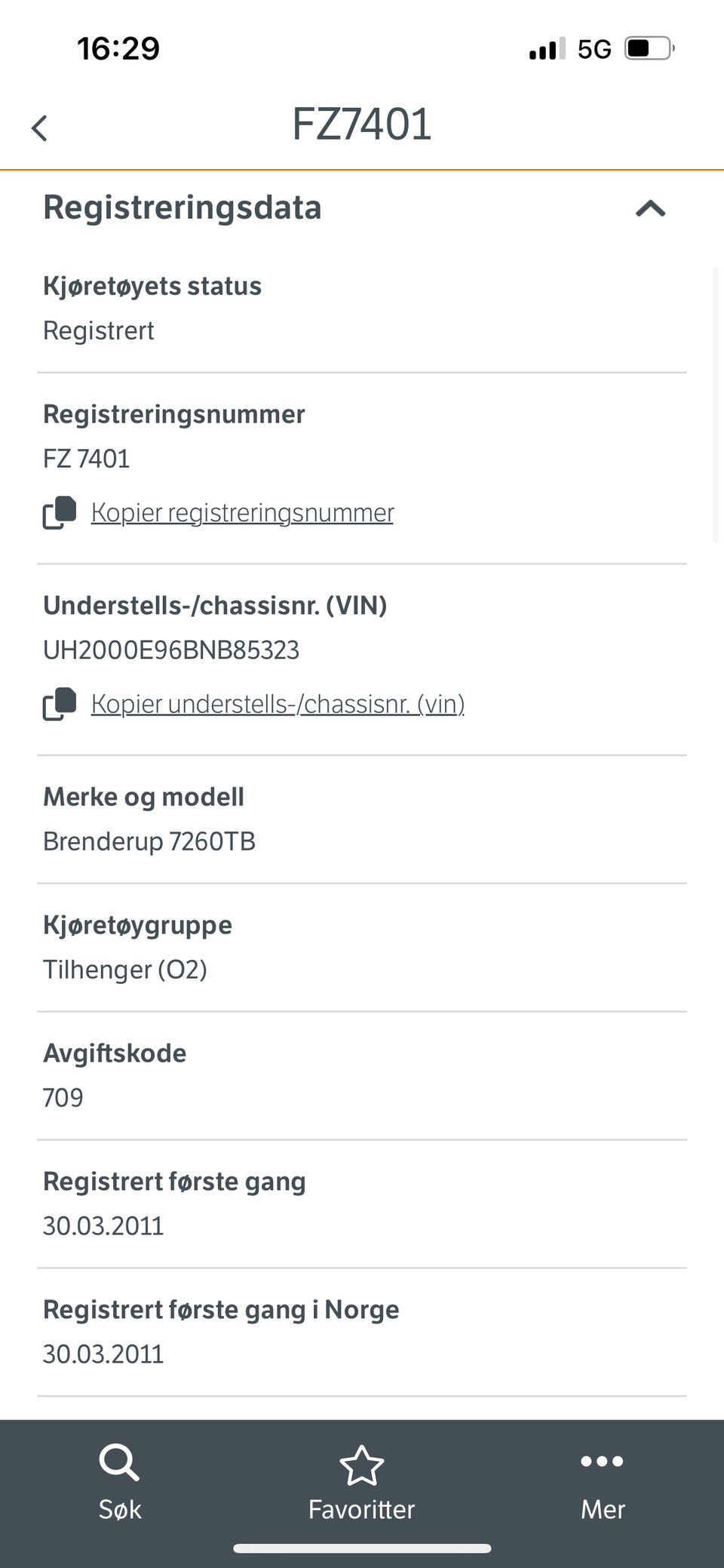724x1568 pixels.
Task: Open Kopier registreringsnummer link
Action: pyautogui.click(x=242, y=512)
